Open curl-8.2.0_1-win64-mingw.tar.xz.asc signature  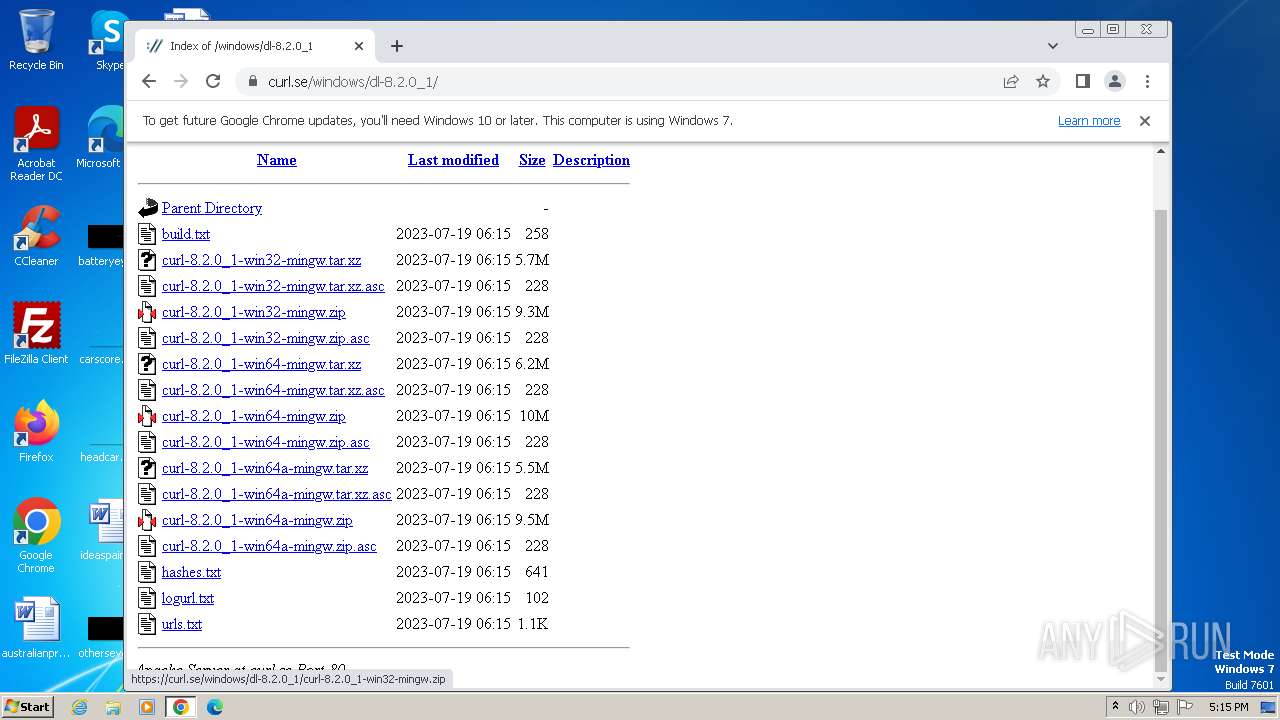(273, 390)
